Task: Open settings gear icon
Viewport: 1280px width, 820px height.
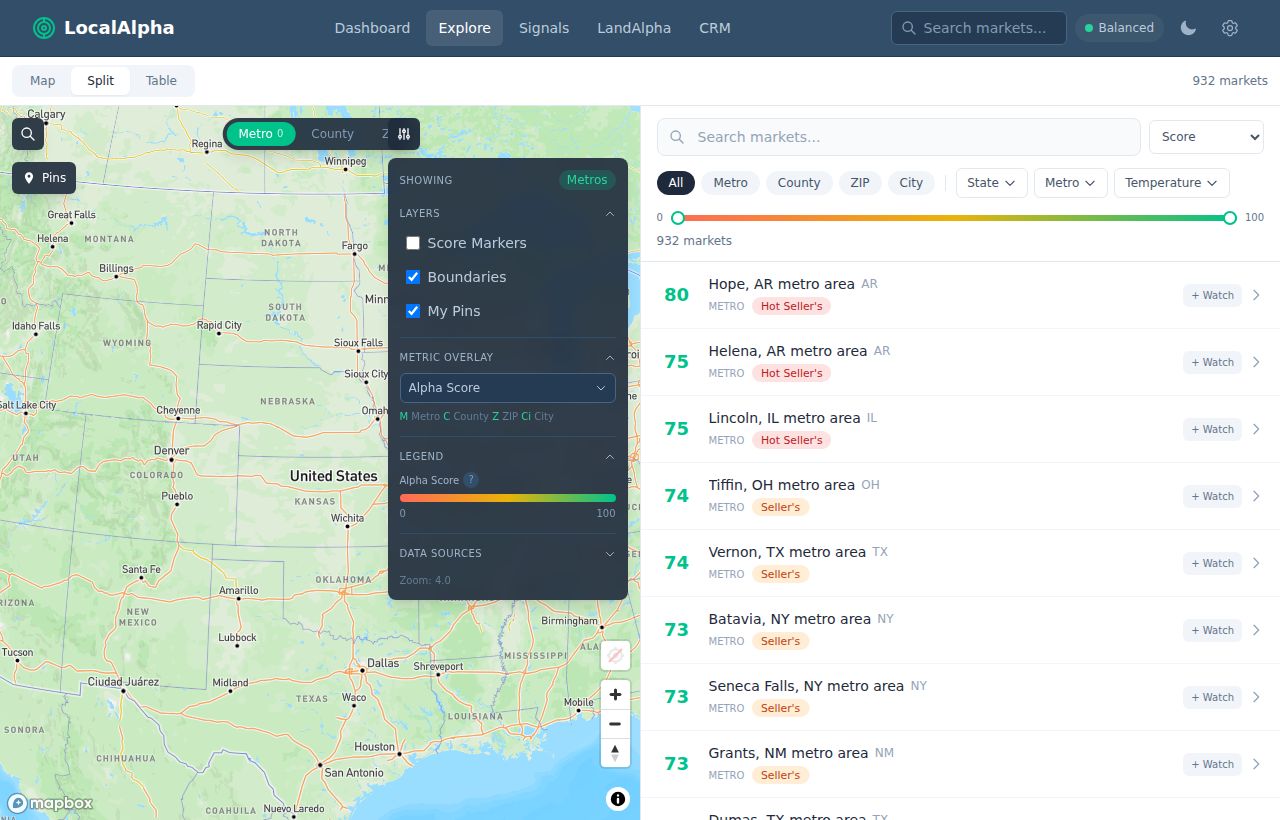Action: pyautogui.click(x=1230, y=28)
